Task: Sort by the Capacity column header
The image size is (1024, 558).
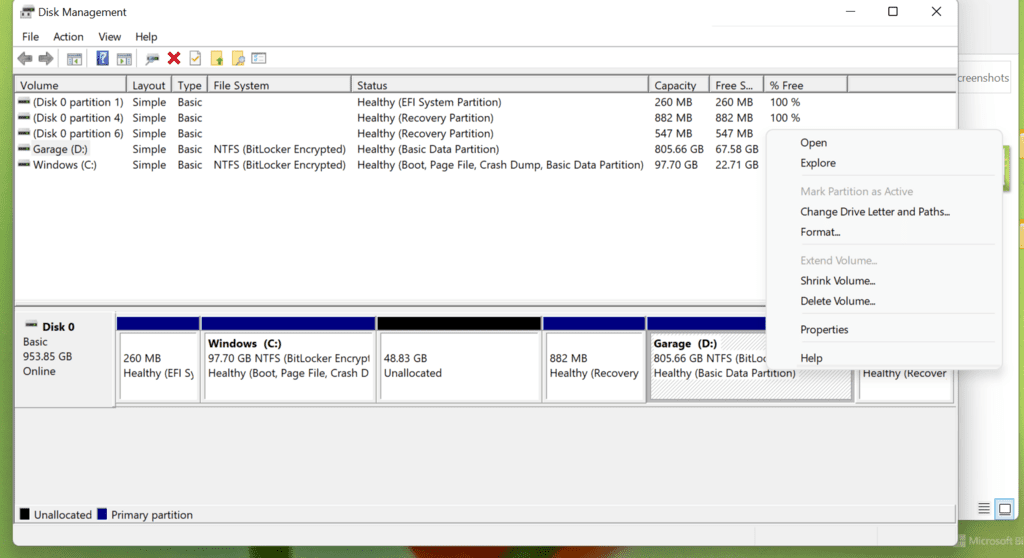Action: pyautogui.click(x=679, y=85)
